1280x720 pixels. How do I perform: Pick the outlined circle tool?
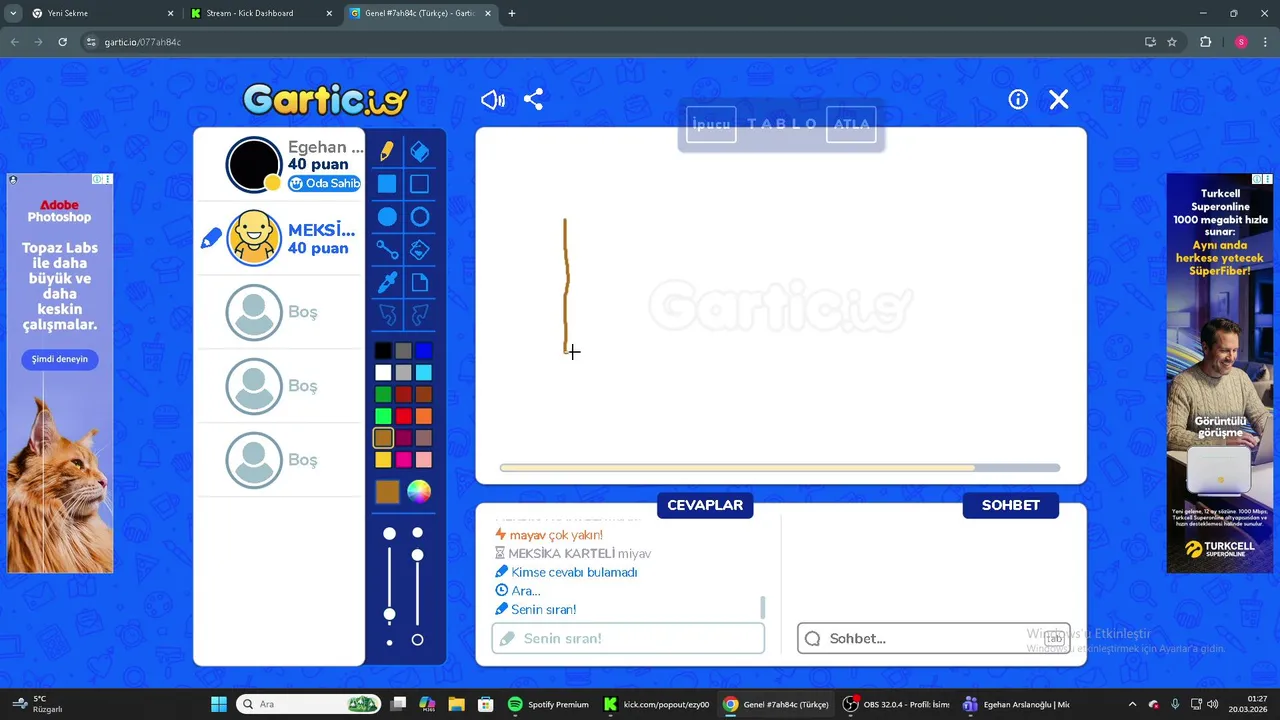[x=420, y=217]
